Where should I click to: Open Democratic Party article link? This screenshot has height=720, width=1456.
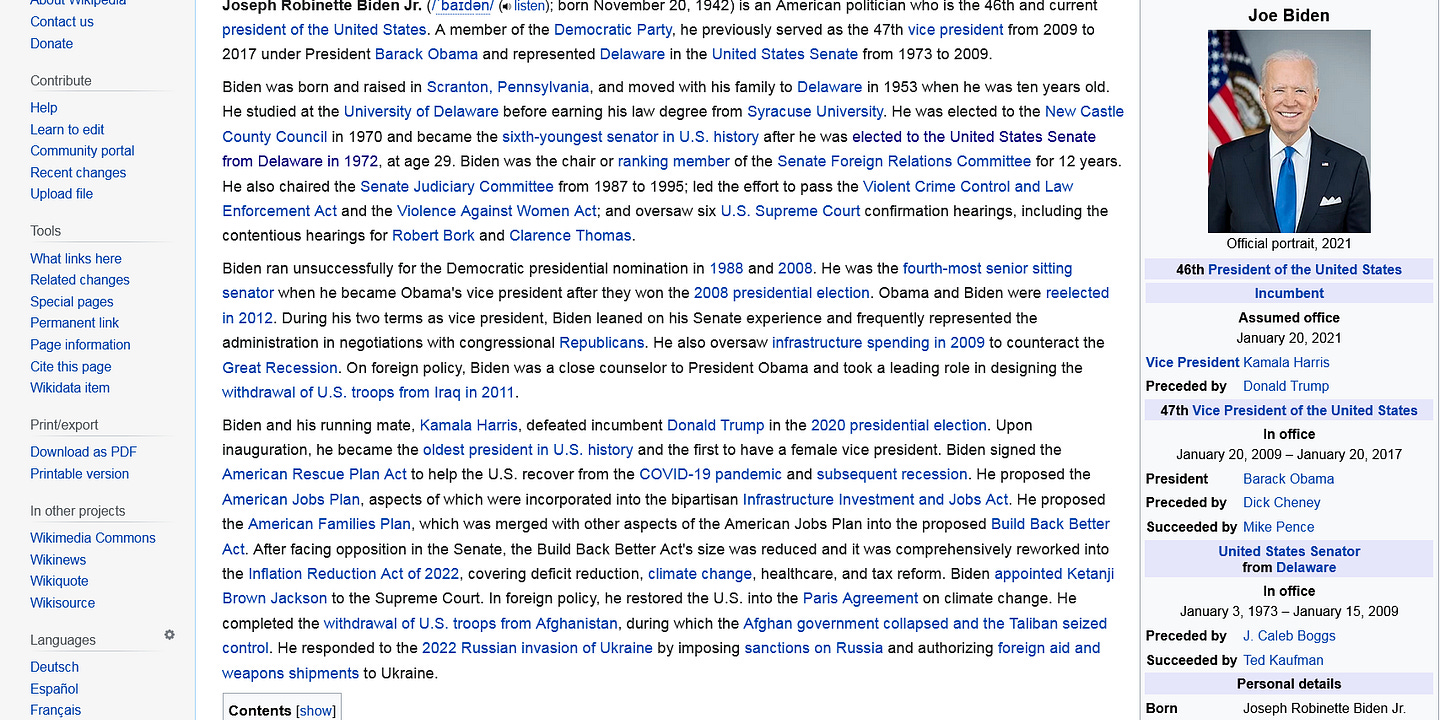tap(614, 29)
